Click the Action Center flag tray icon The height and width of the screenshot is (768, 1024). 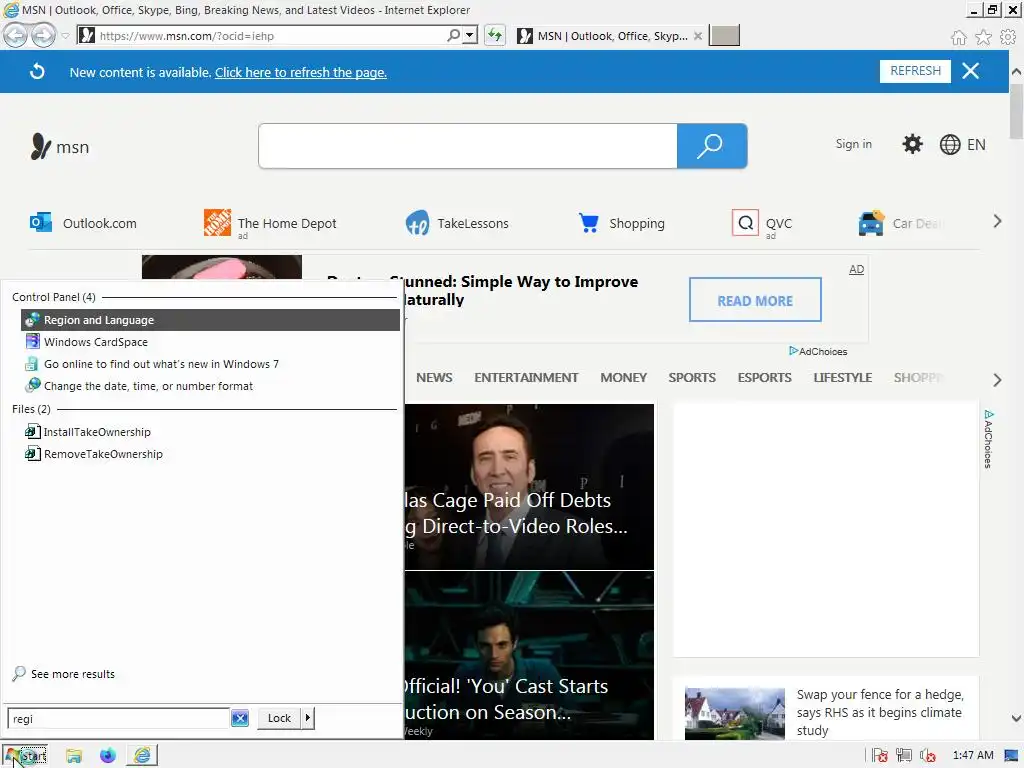(x=880, y=756)
